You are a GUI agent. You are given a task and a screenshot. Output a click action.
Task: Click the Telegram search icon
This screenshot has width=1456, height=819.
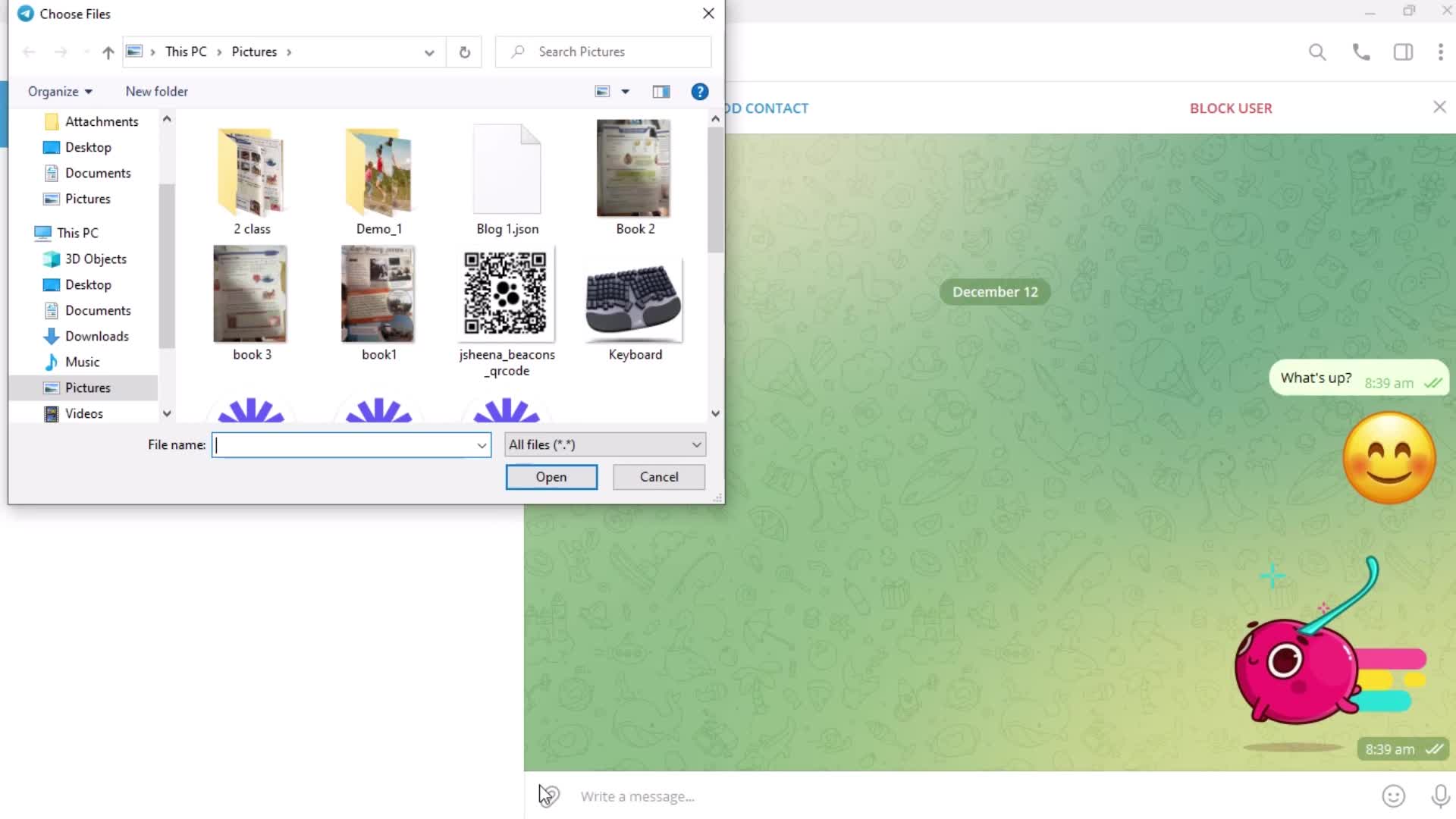click(x=1317, y=52)
